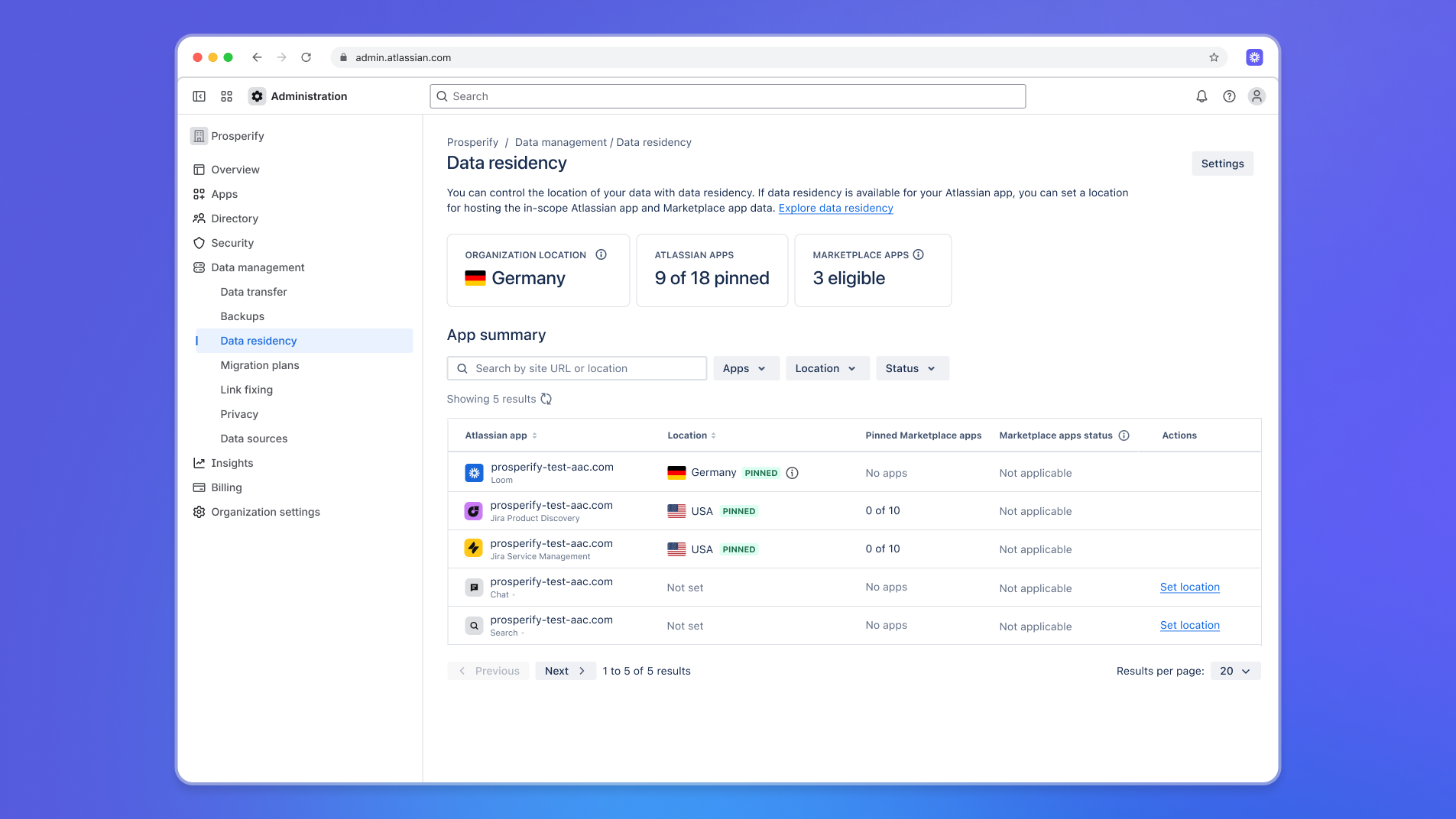
Task: Click the 3 eligible Marketplace card
Action: tap(873, 270)
